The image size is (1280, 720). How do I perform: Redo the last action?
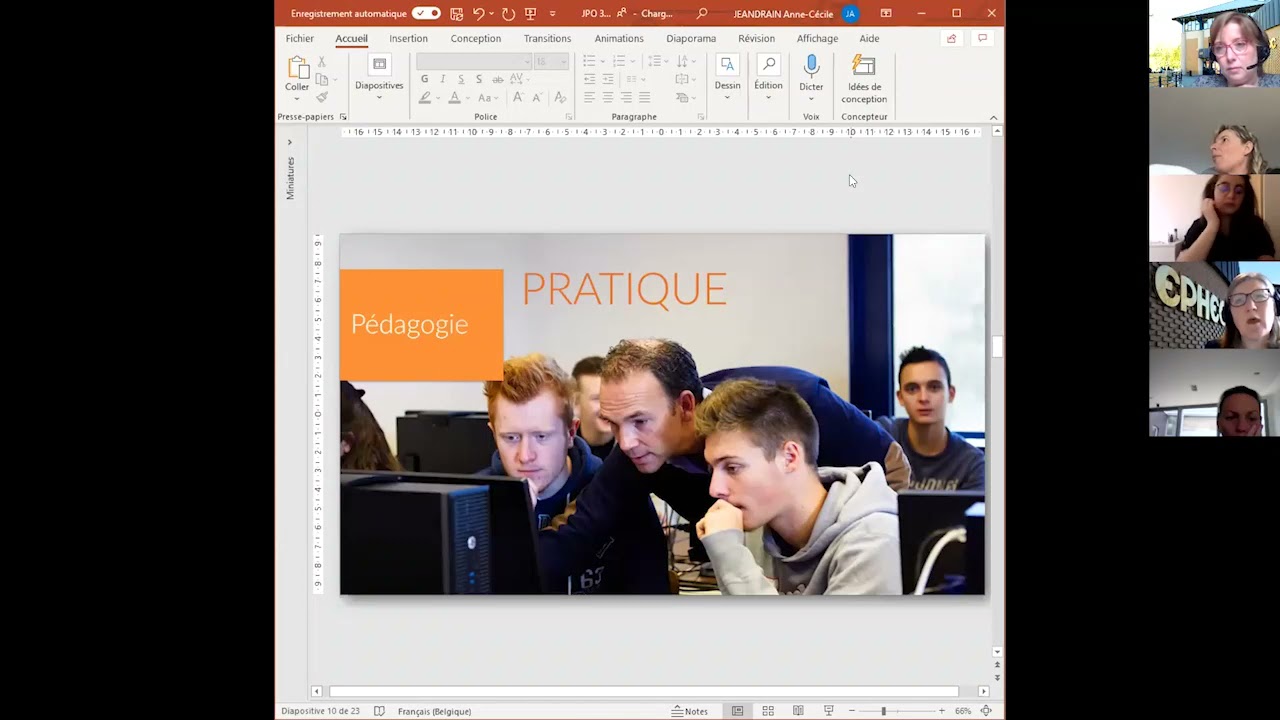click(508, 13)
